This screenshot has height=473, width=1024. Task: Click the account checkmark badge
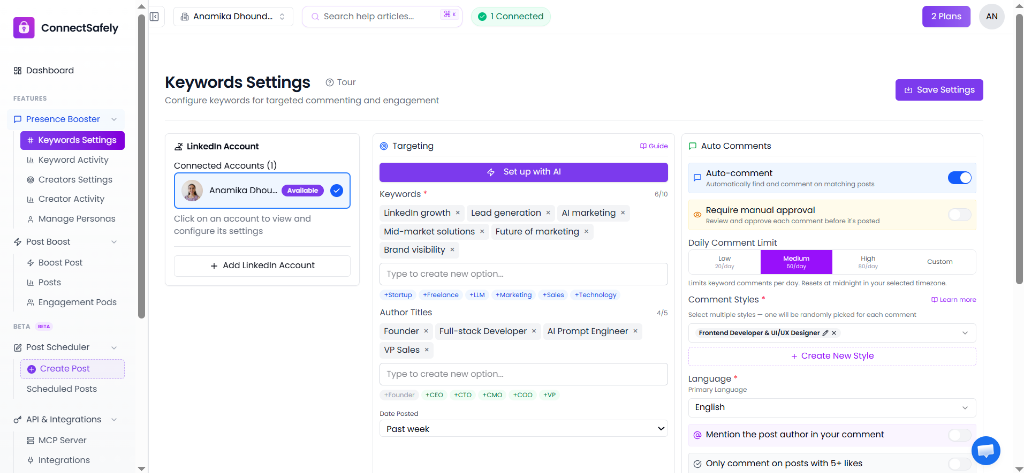click(336, 191)
